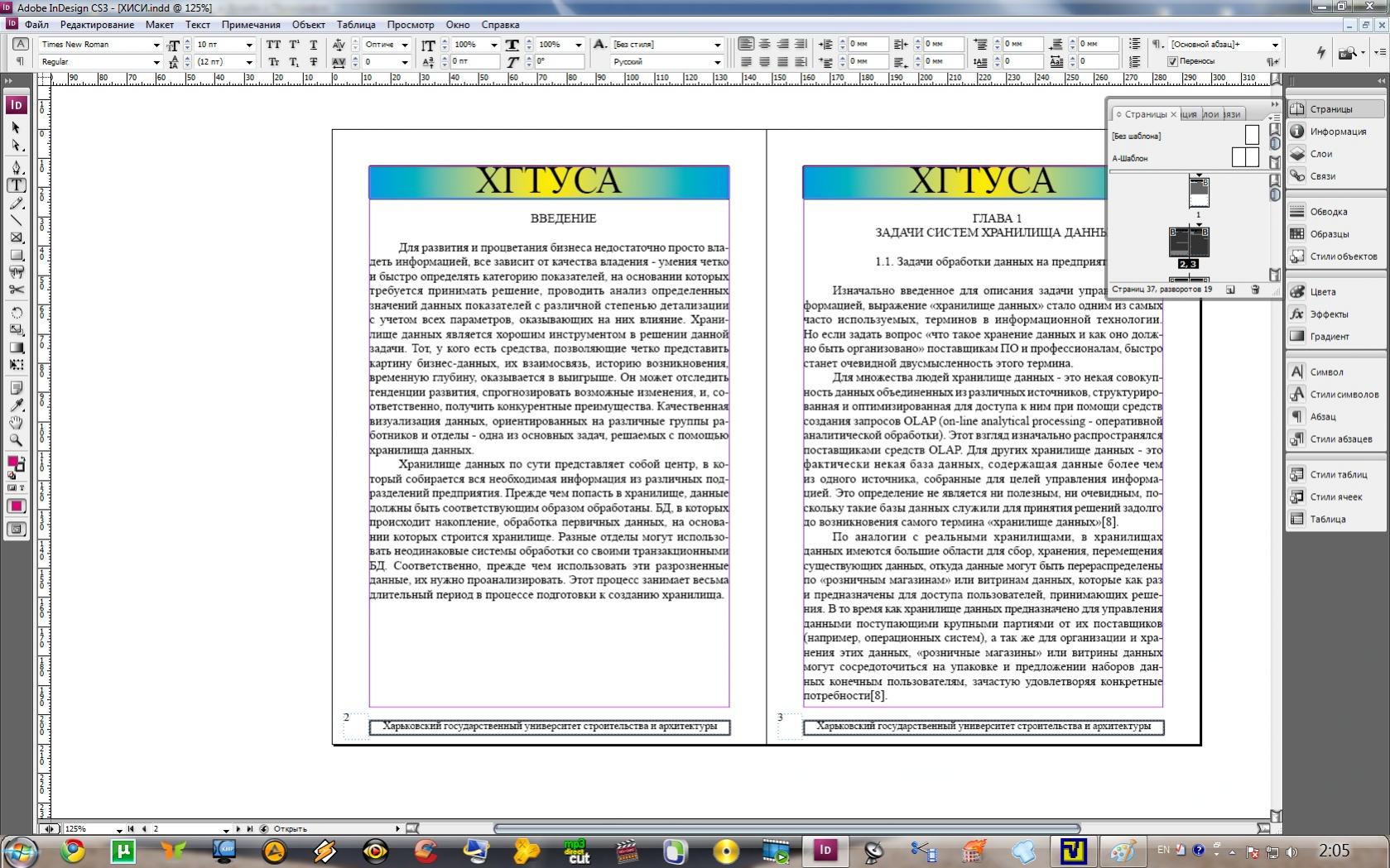Switch to Character Formatting Controls (A)
1390x868 pixels.
click(x=20, y=44)
